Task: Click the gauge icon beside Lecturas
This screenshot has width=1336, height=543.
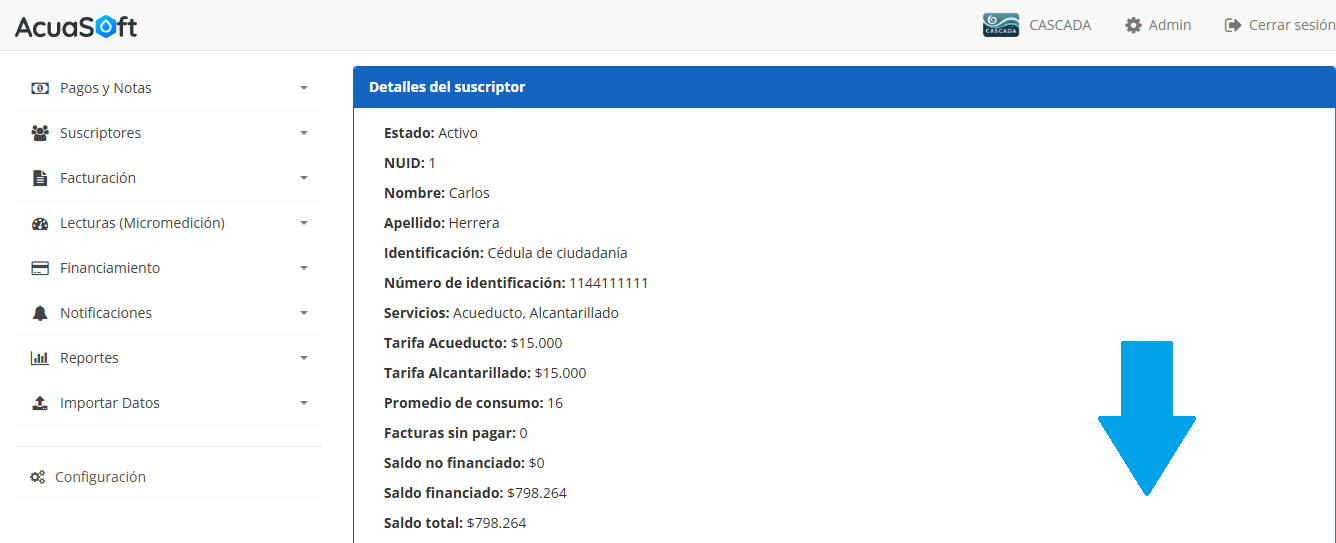Action: (40, 223)
